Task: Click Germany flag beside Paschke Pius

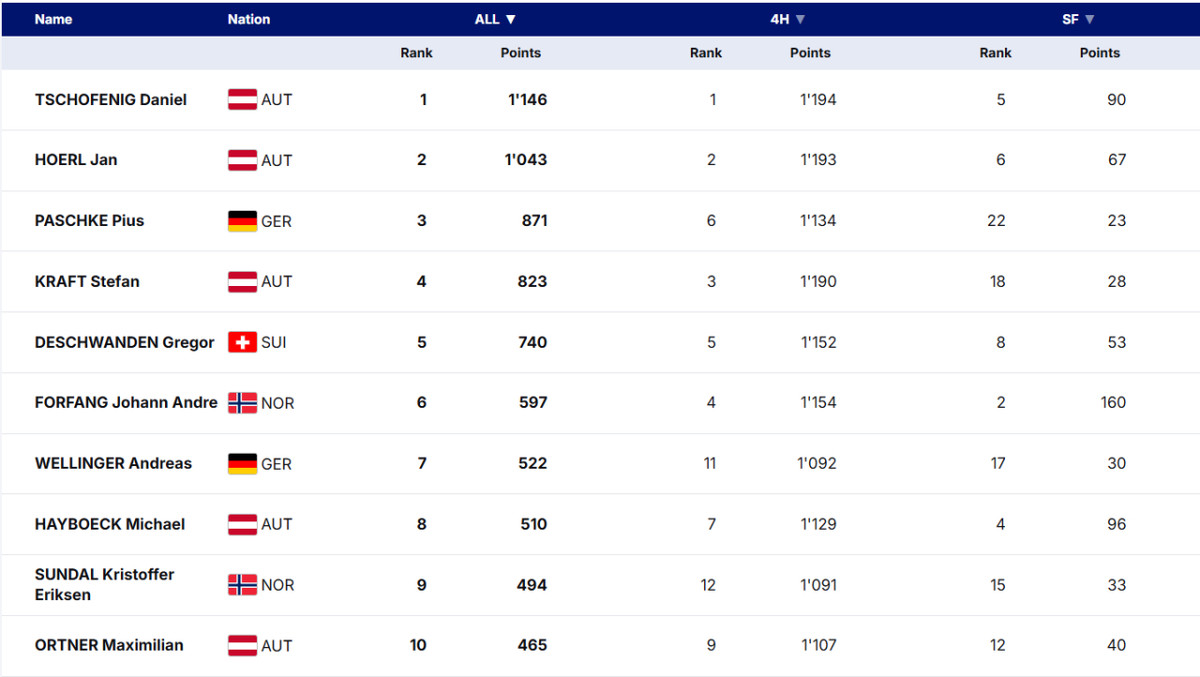Action: click(242, 221)
